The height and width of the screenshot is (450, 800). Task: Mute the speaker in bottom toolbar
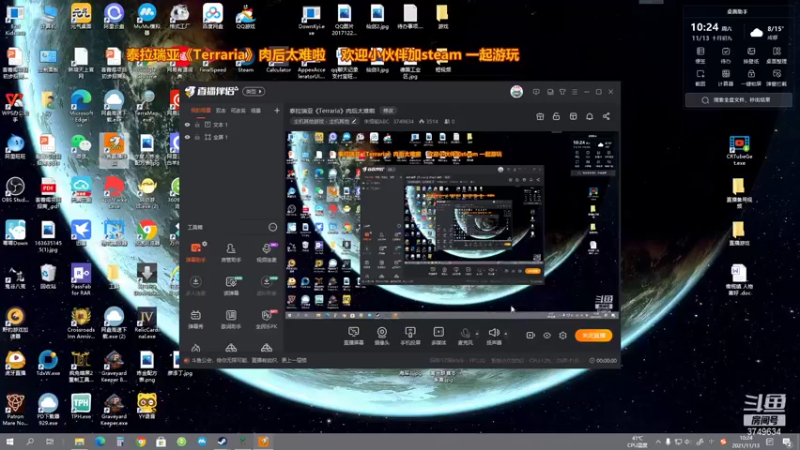click(493, 336)
